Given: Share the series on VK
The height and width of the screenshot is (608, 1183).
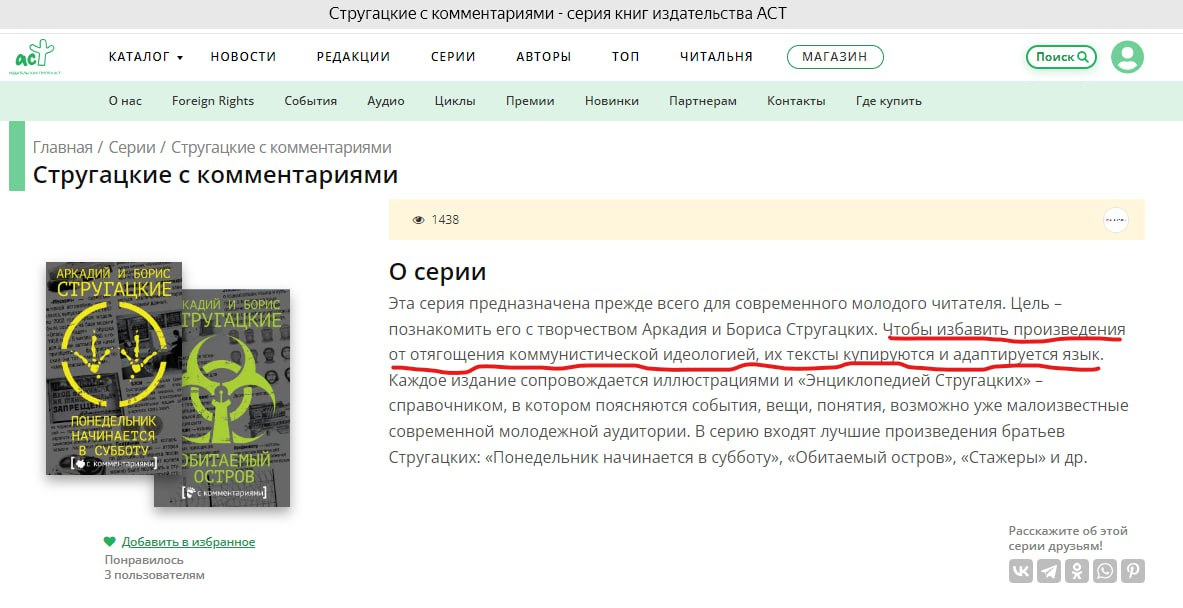Looking at the screenshot, I should 1021,571.
